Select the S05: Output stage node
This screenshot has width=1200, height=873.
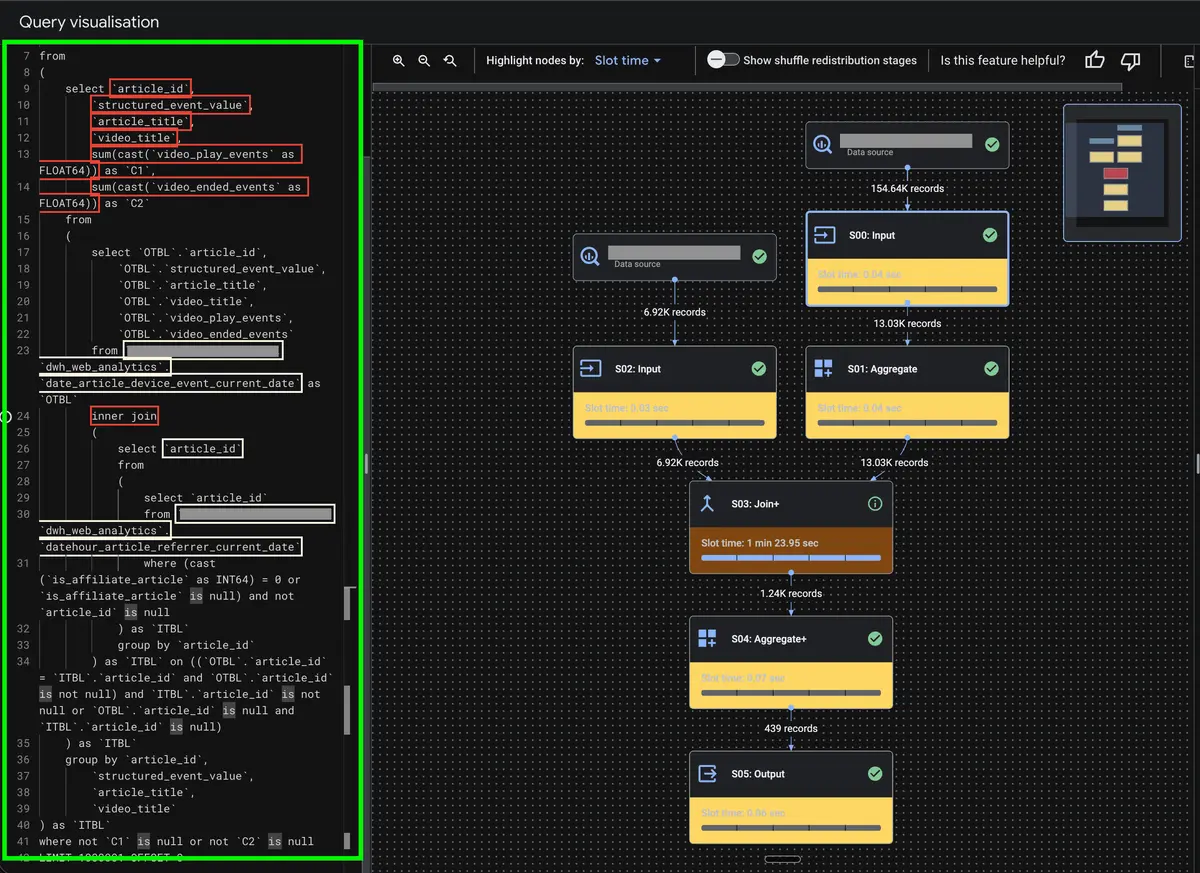point(791,797)
